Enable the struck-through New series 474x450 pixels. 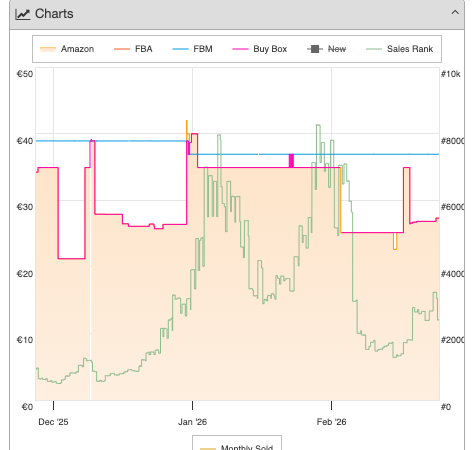point(326,49)
